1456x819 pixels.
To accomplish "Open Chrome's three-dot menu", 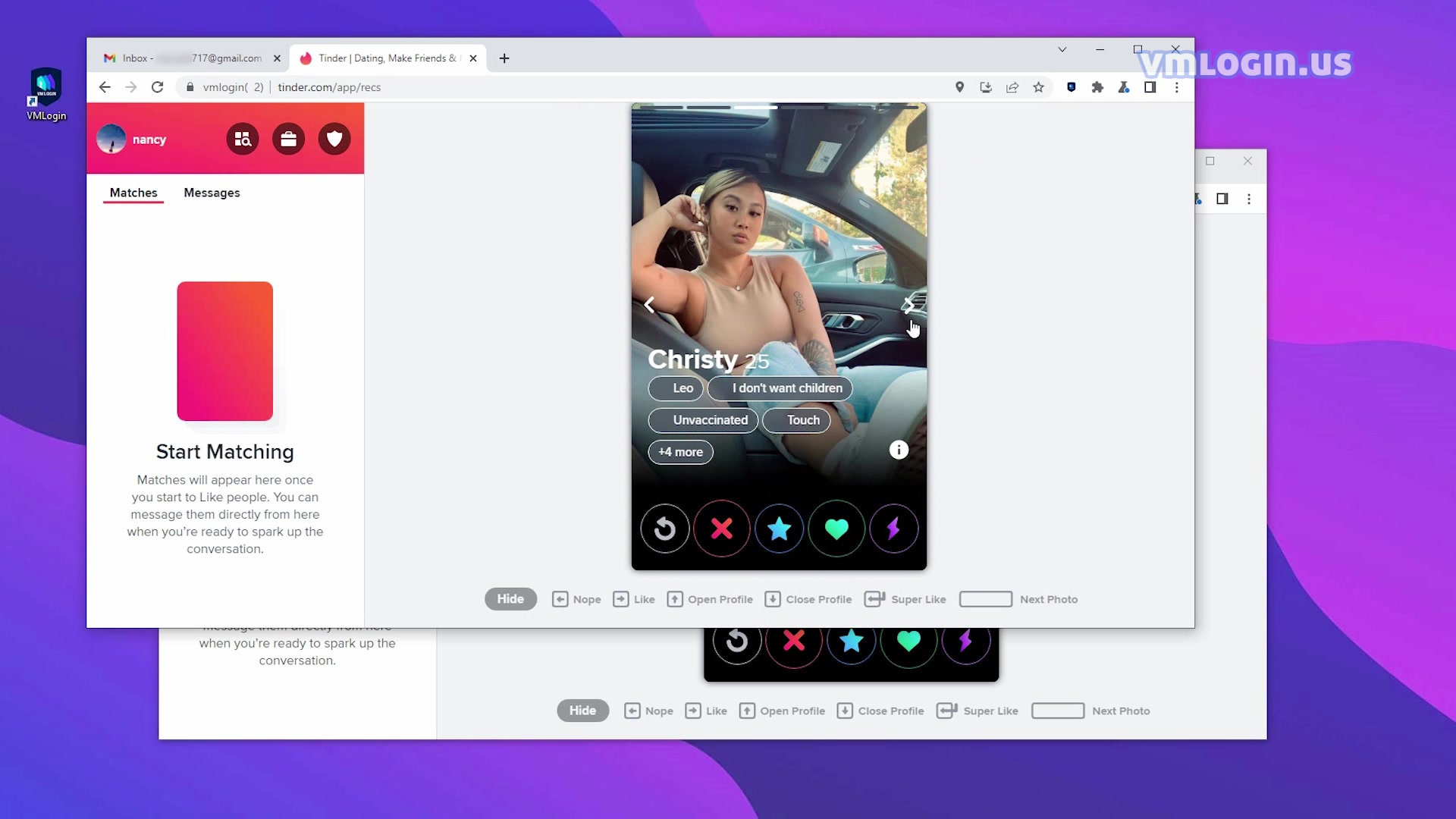I will [x=1177, y=87].
